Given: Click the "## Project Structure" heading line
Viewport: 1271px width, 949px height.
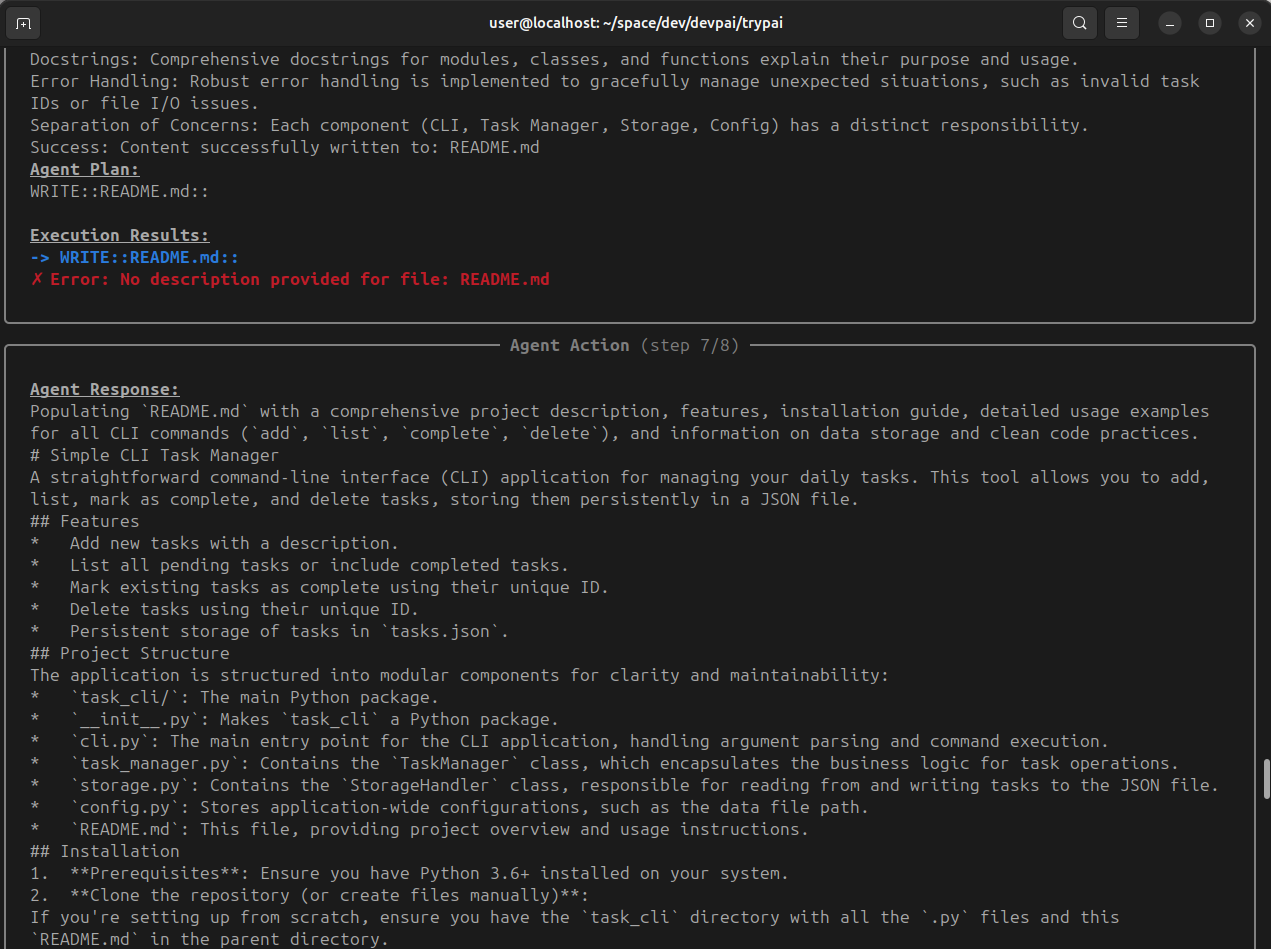Looking at the screenshot, I should (129, 653).
